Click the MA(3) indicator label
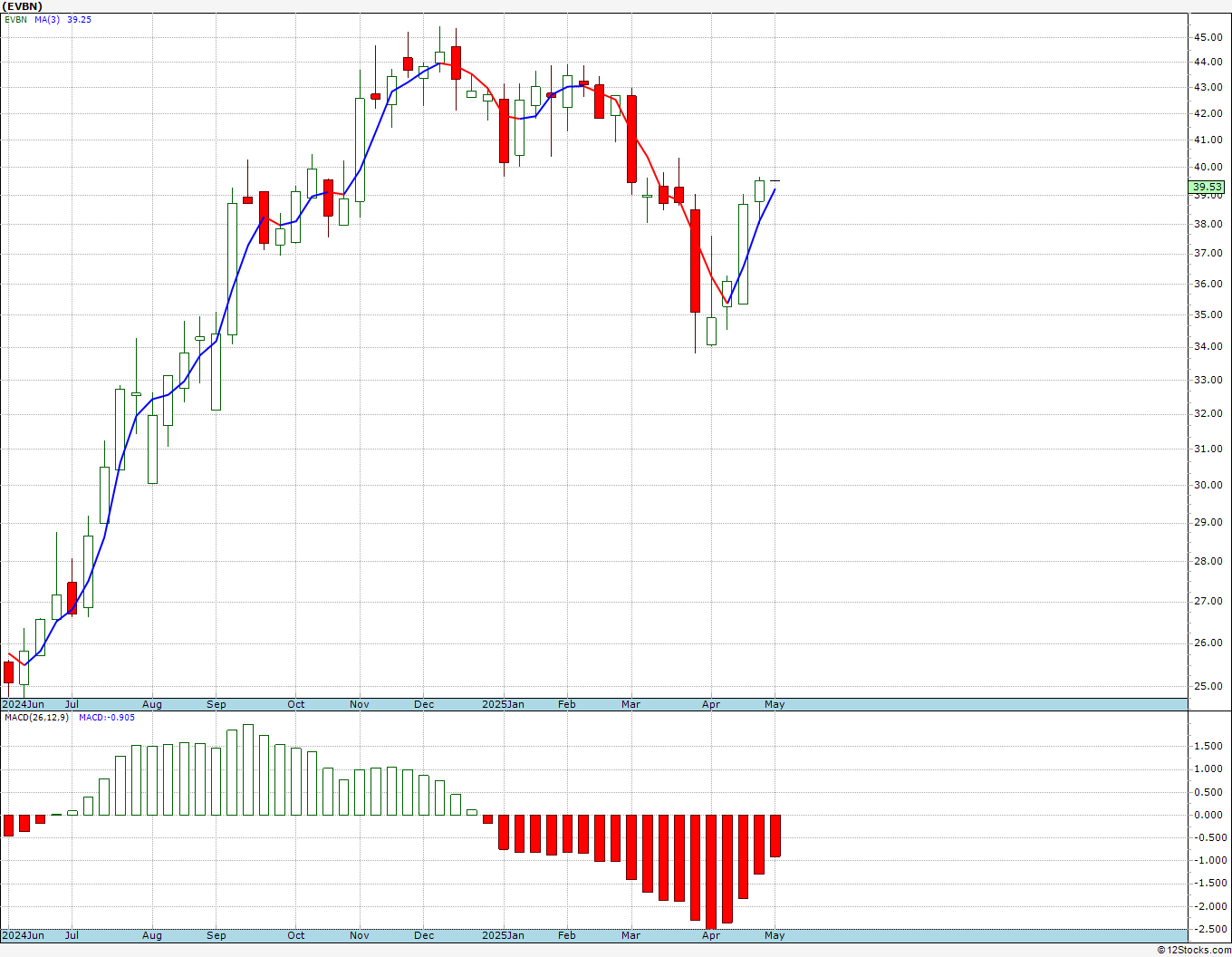 47,19
